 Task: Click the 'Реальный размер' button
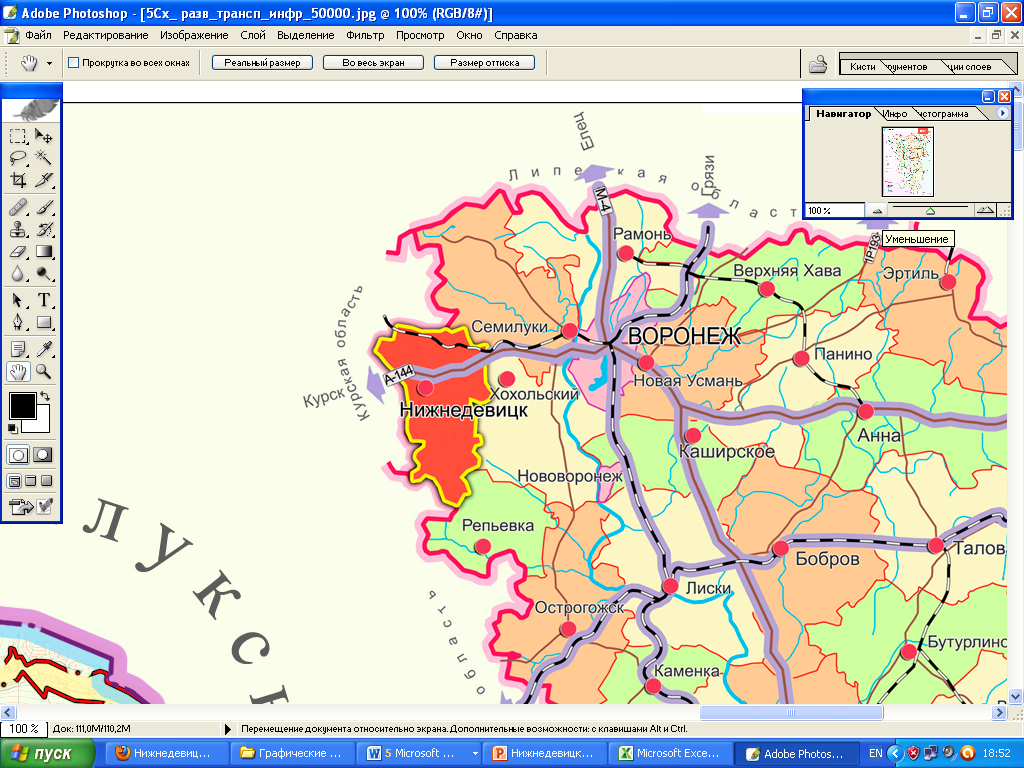point(262,62)
